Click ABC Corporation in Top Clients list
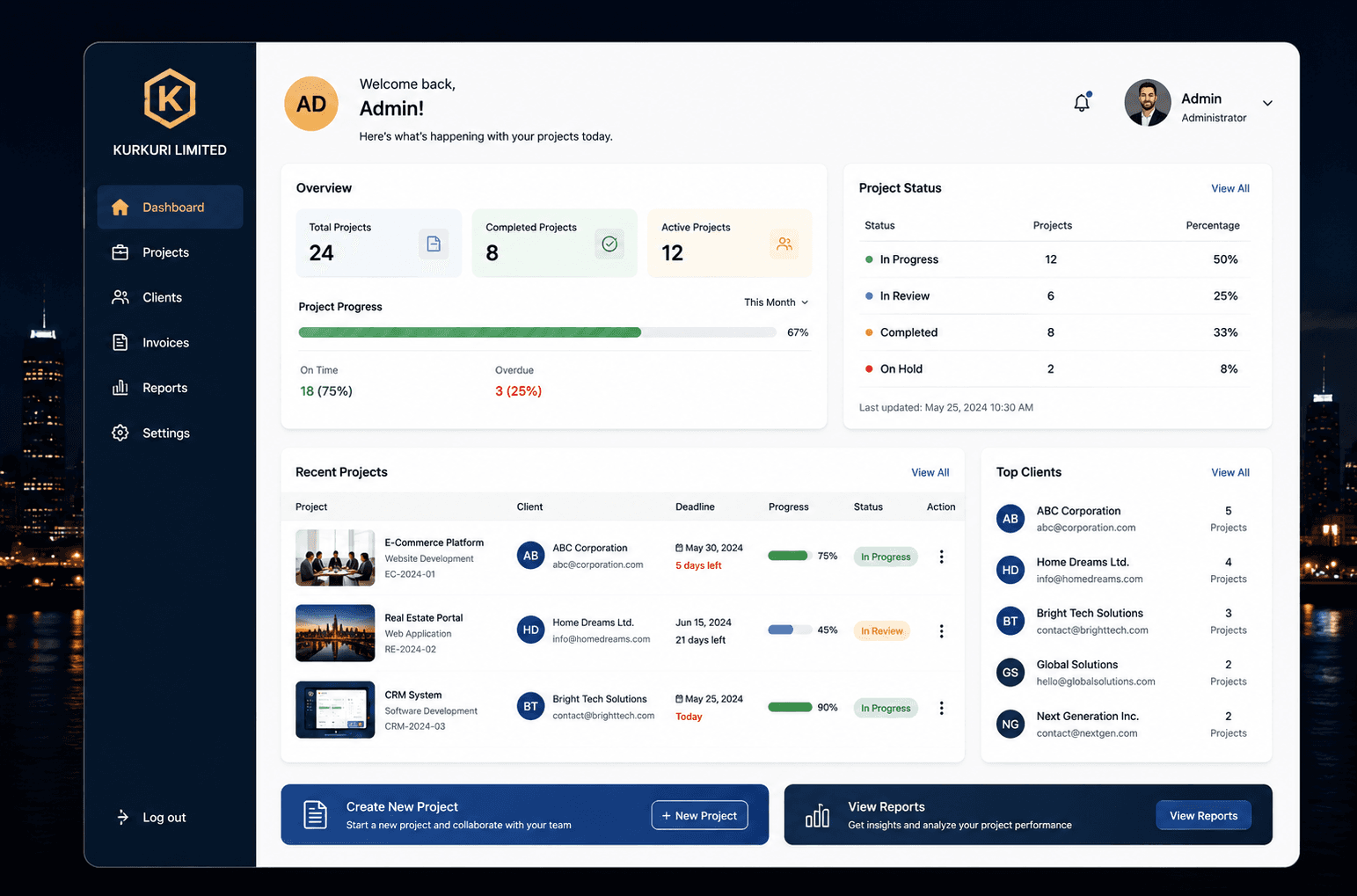The height and width of the screenshot is (896, 1357). [1078, 511]
